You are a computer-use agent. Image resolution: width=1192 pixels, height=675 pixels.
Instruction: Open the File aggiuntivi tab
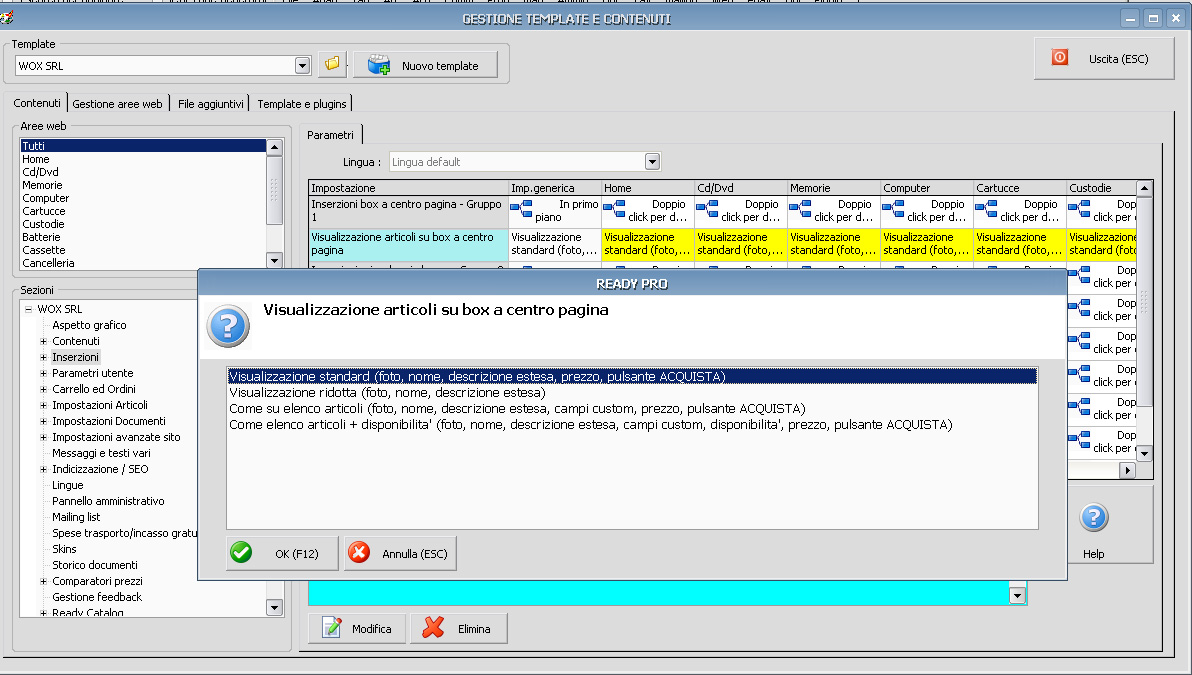click(211, 103)
